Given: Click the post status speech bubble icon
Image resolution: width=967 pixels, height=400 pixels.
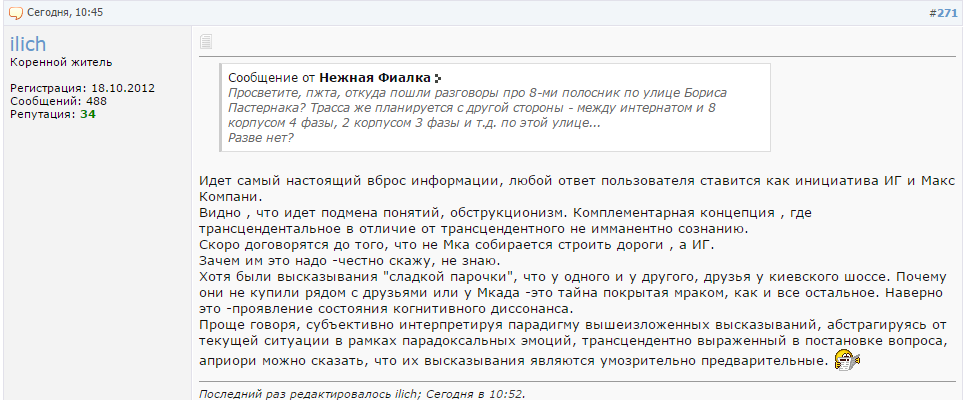Looking at the screenshot, I should coord(16,13).
